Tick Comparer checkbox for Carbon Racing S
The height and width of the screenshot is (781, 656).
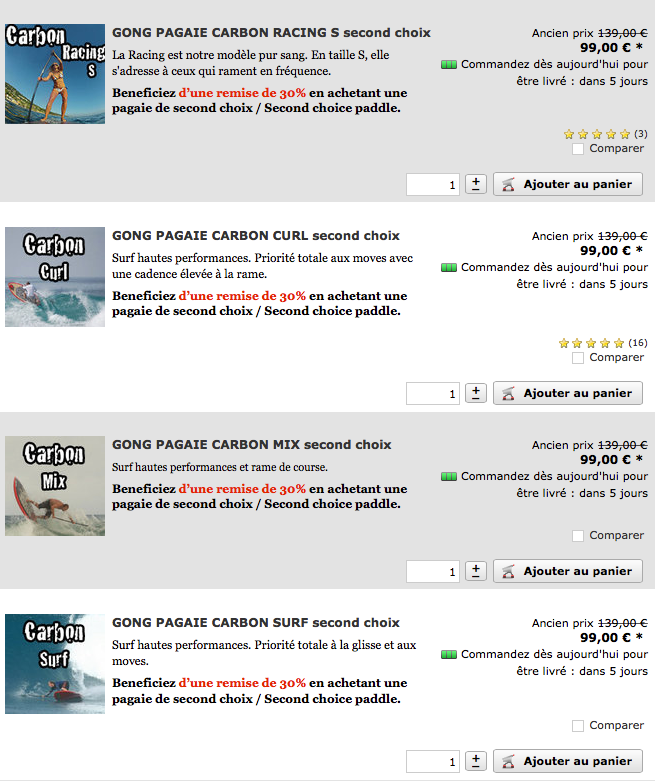click(x=578, y=149)
